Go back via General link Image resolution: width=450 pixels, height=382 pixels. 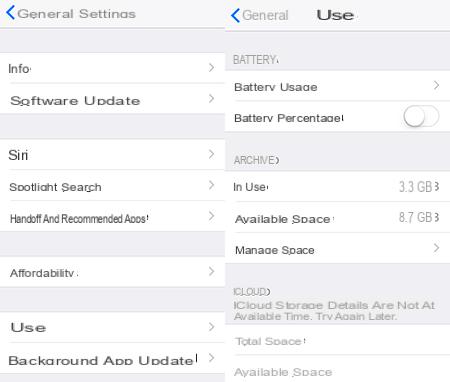[265, 15]
